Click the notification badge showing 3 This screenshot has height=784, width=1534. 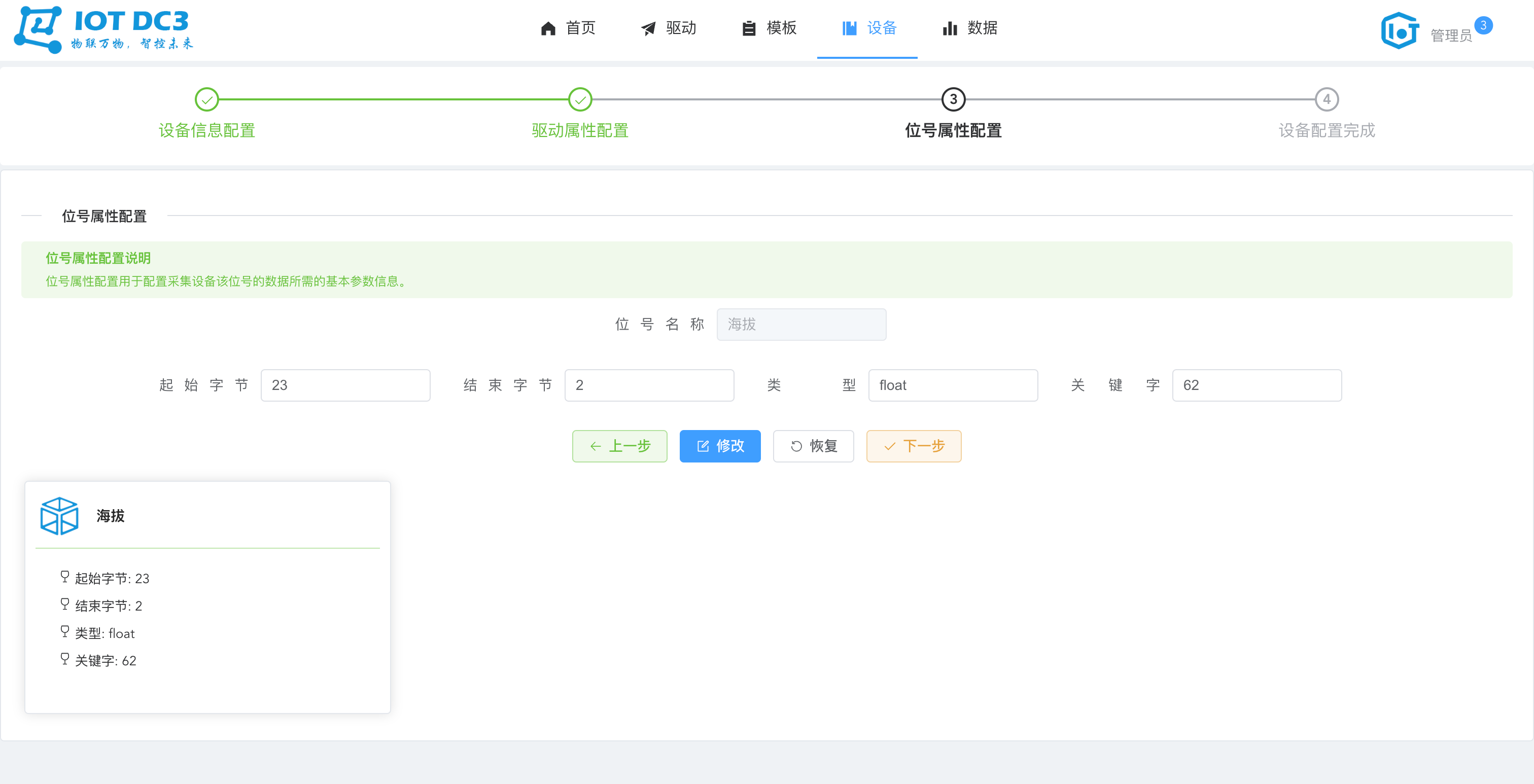[1483, 25]
